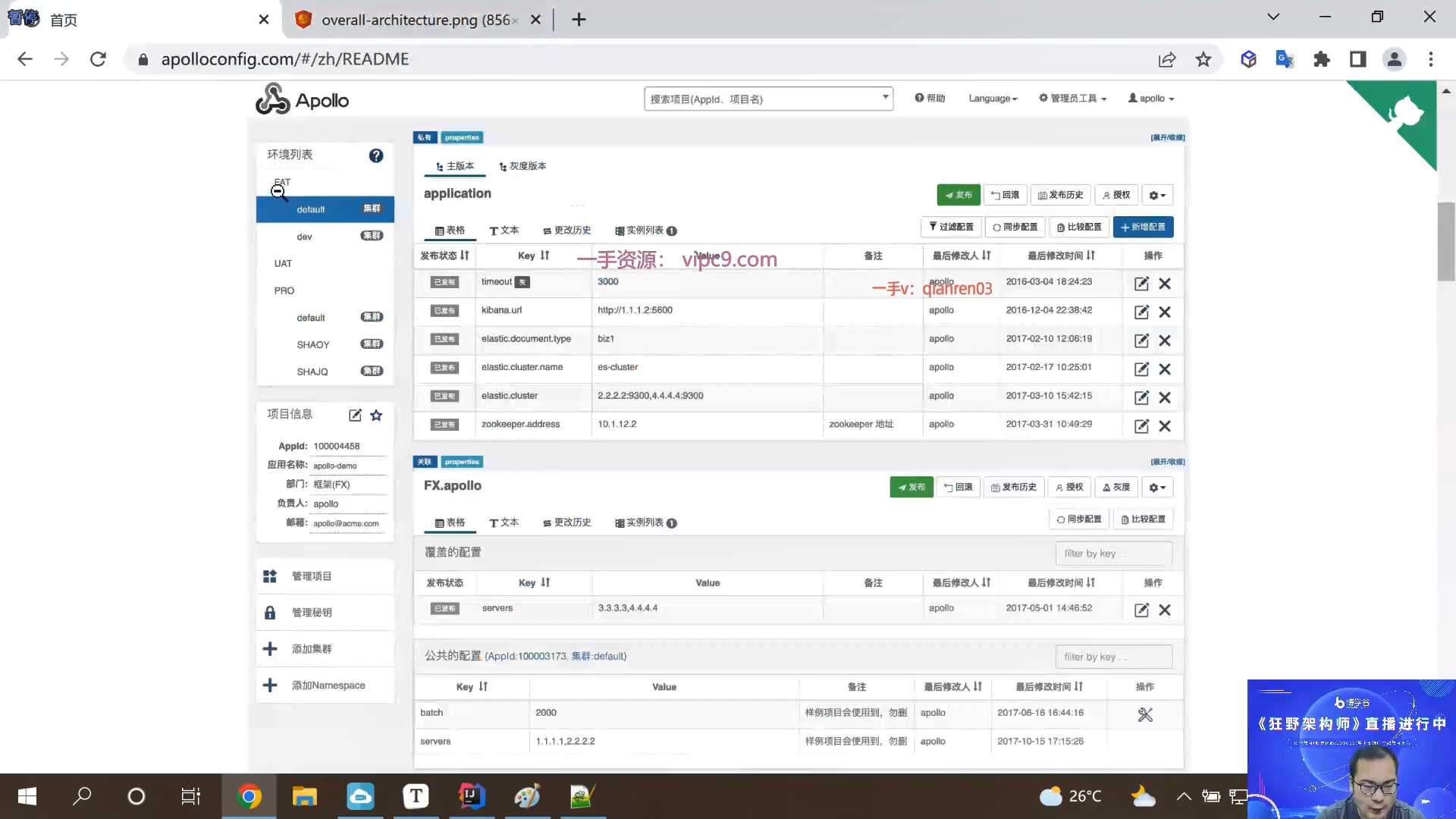Click the filter by key input field
1456x819 pixels.
click(x=1113, y=553)
